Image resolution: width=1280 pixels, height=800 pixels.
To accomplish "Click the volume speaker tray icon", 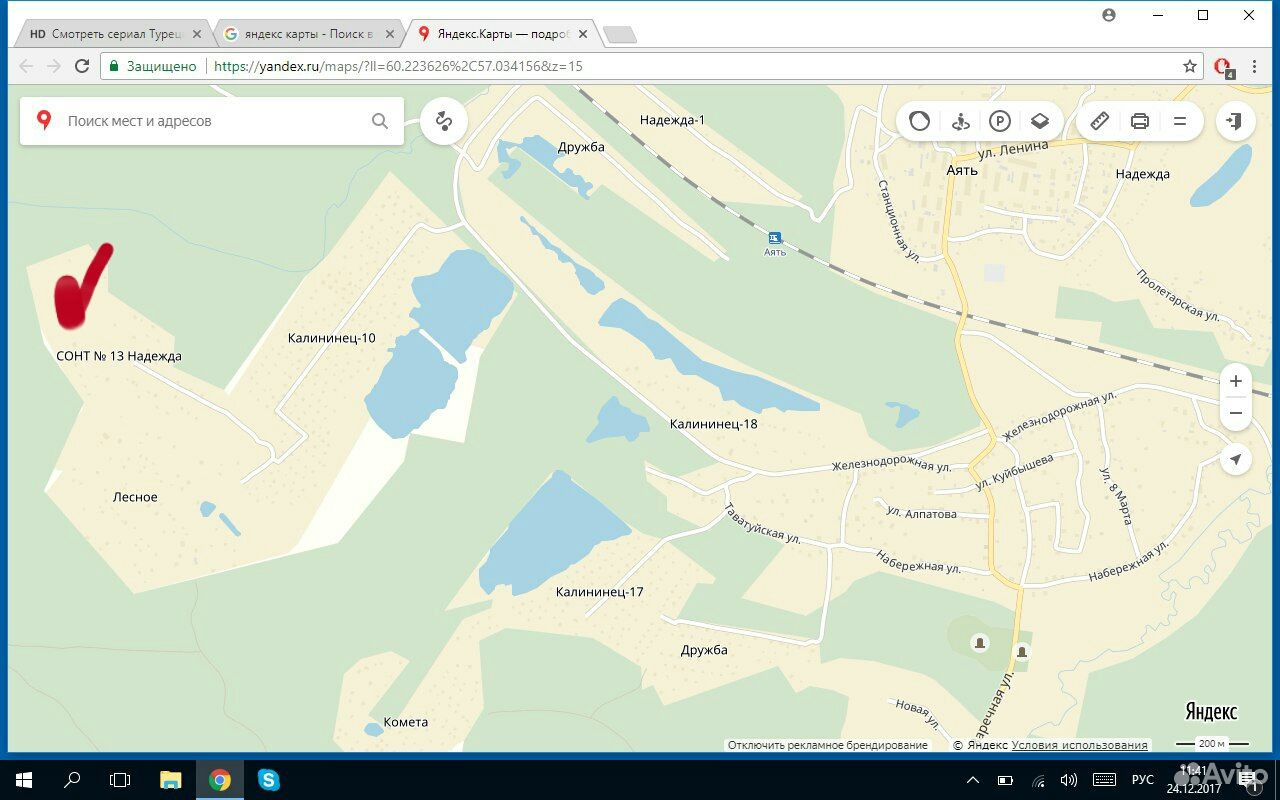I will [x=1069, y=780].
